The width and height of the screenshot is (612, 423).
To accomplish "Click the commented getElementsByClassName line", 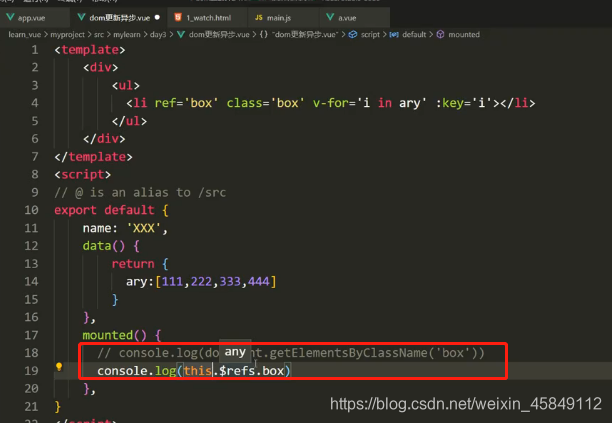I will (x=291, y=353).
